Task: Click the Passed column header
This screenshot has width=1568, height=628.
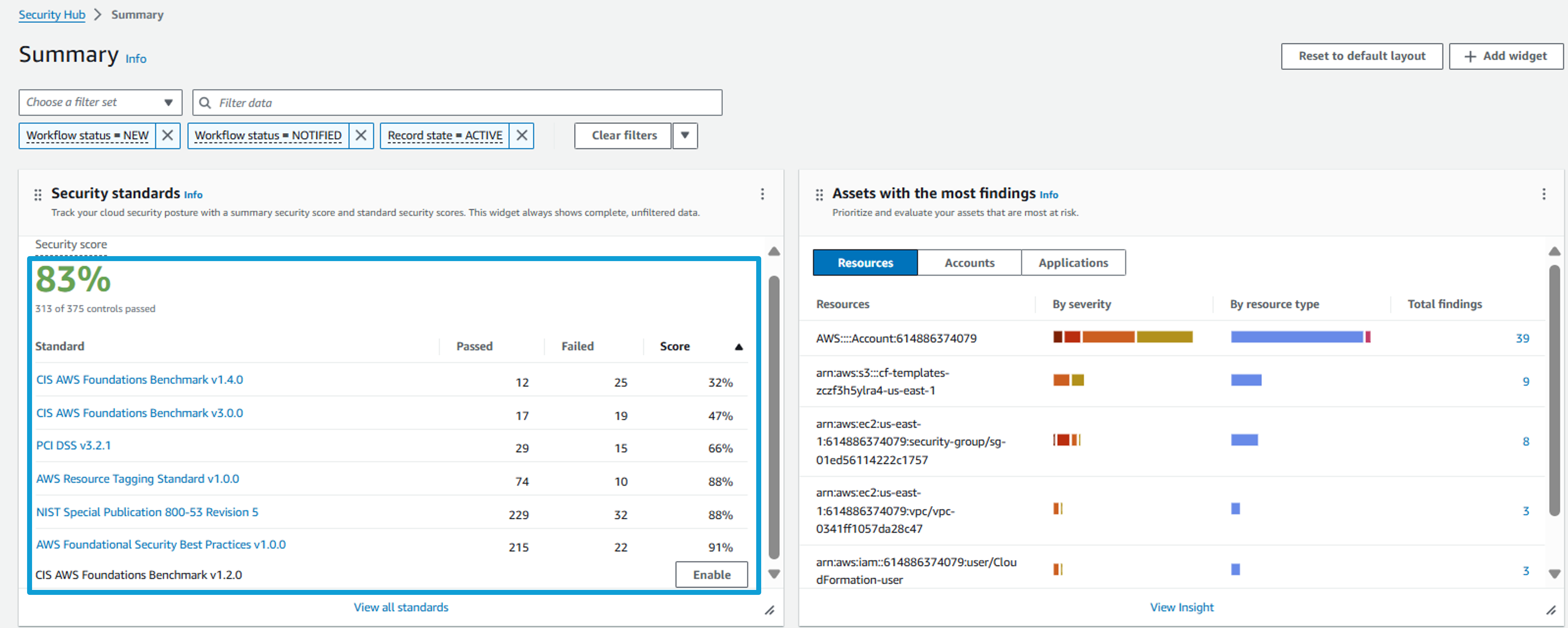Action: (474, 346)
